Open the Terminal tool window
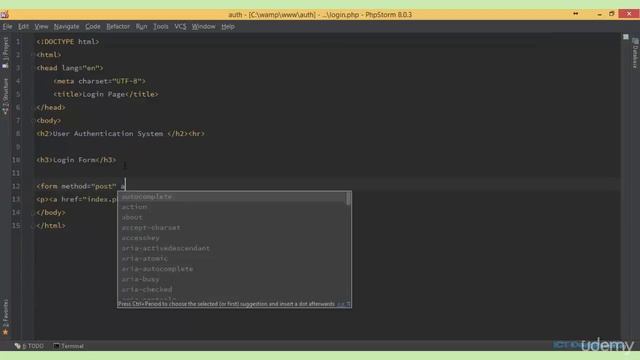Image resolution: width=640 pixels, height=360 pixels. (68, 346)
